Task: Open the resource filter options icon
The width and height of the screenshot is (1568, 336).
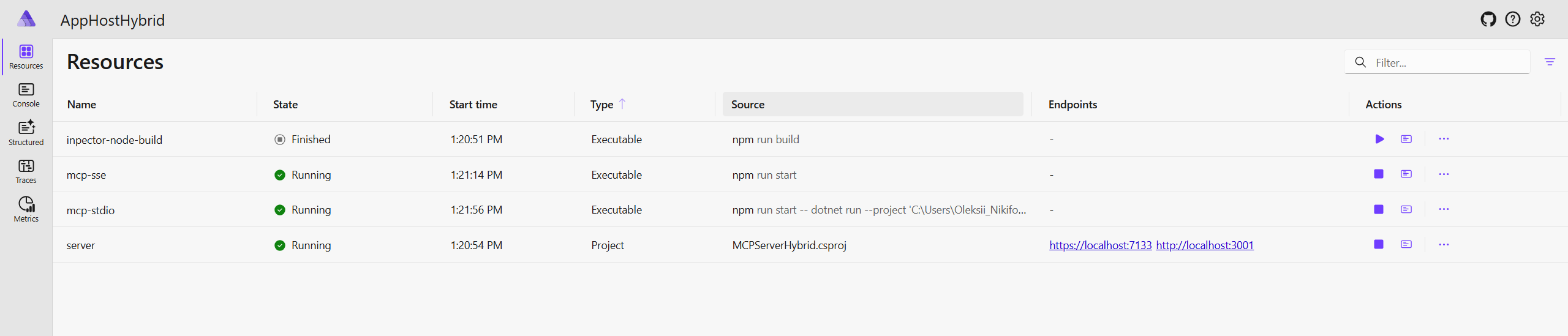Action: tap(1550, 62)
